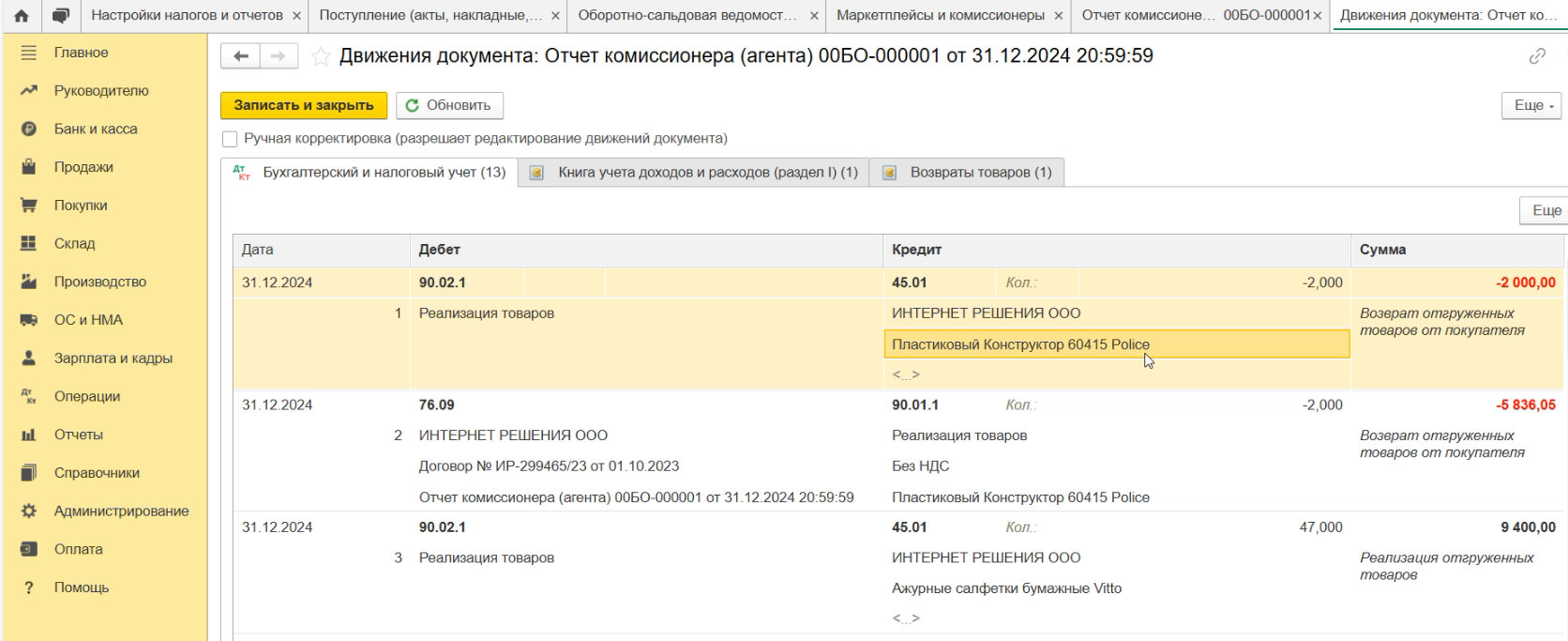Viewport: 1568px width, 641px height.
Task: Open the Администрирование gear section
Action: pos(121,511)
